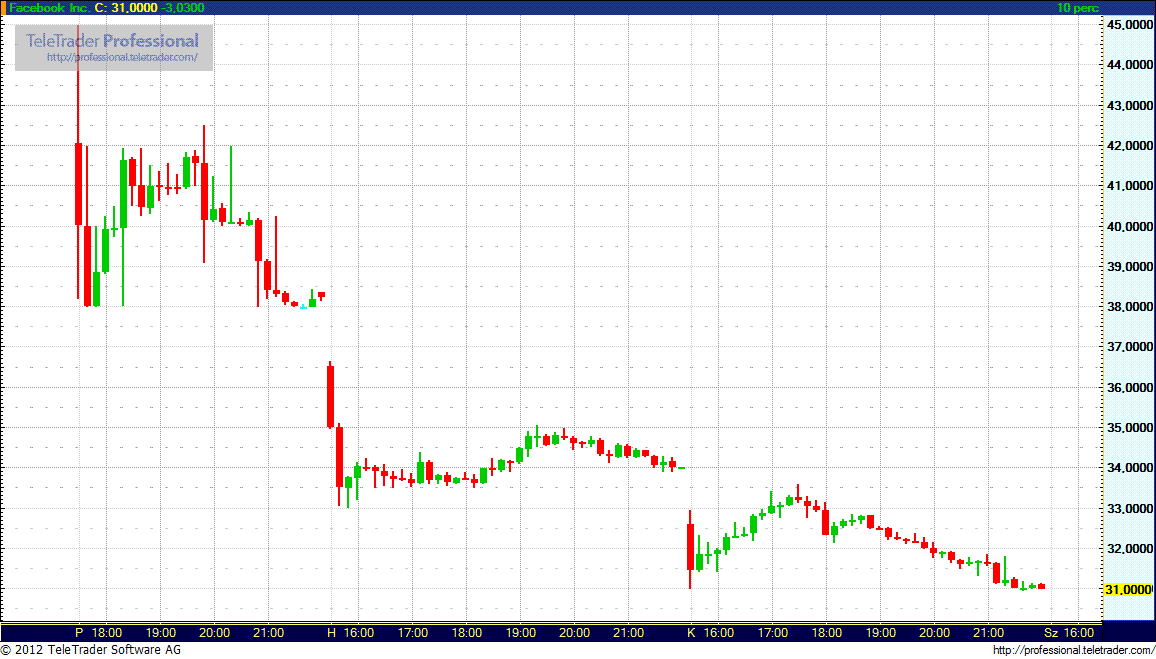Click the Sz 16:00 time axis label
The image size is (1156, 659).
1070,632
